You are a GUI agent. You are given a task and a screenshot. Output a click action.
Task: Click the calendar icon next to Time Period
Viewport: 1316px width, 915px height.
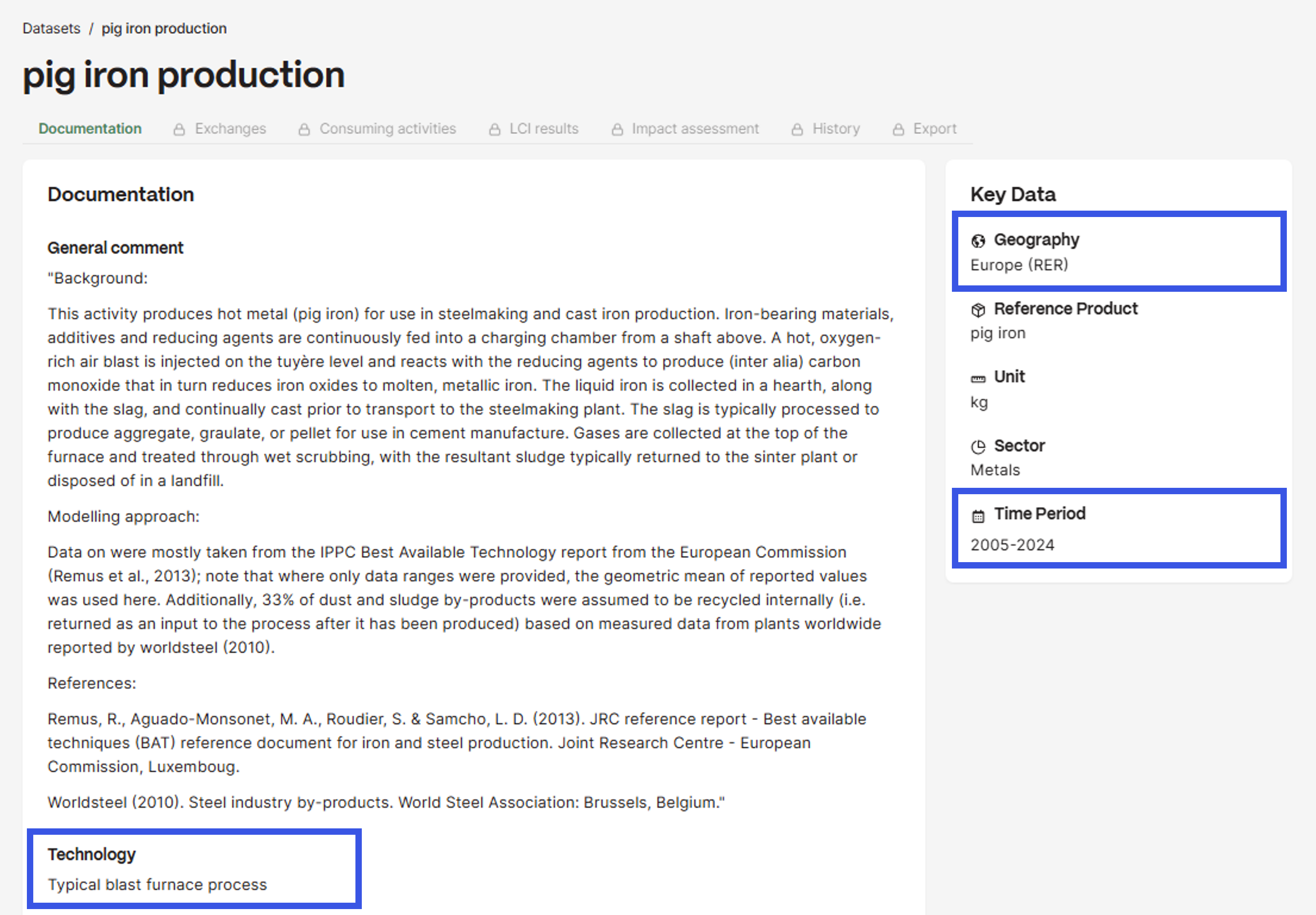(x=978, y=516)
